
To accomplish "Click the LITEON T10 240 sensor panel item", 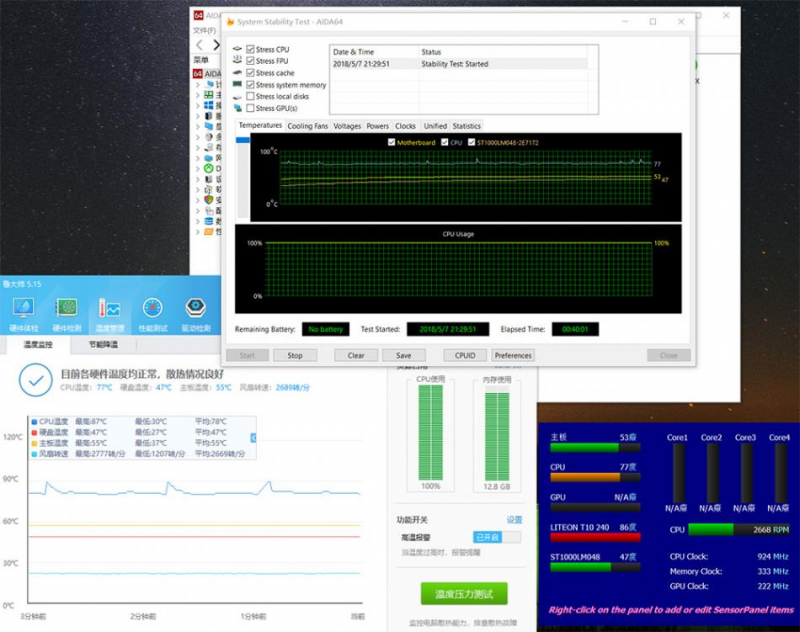I will [595, 532].
